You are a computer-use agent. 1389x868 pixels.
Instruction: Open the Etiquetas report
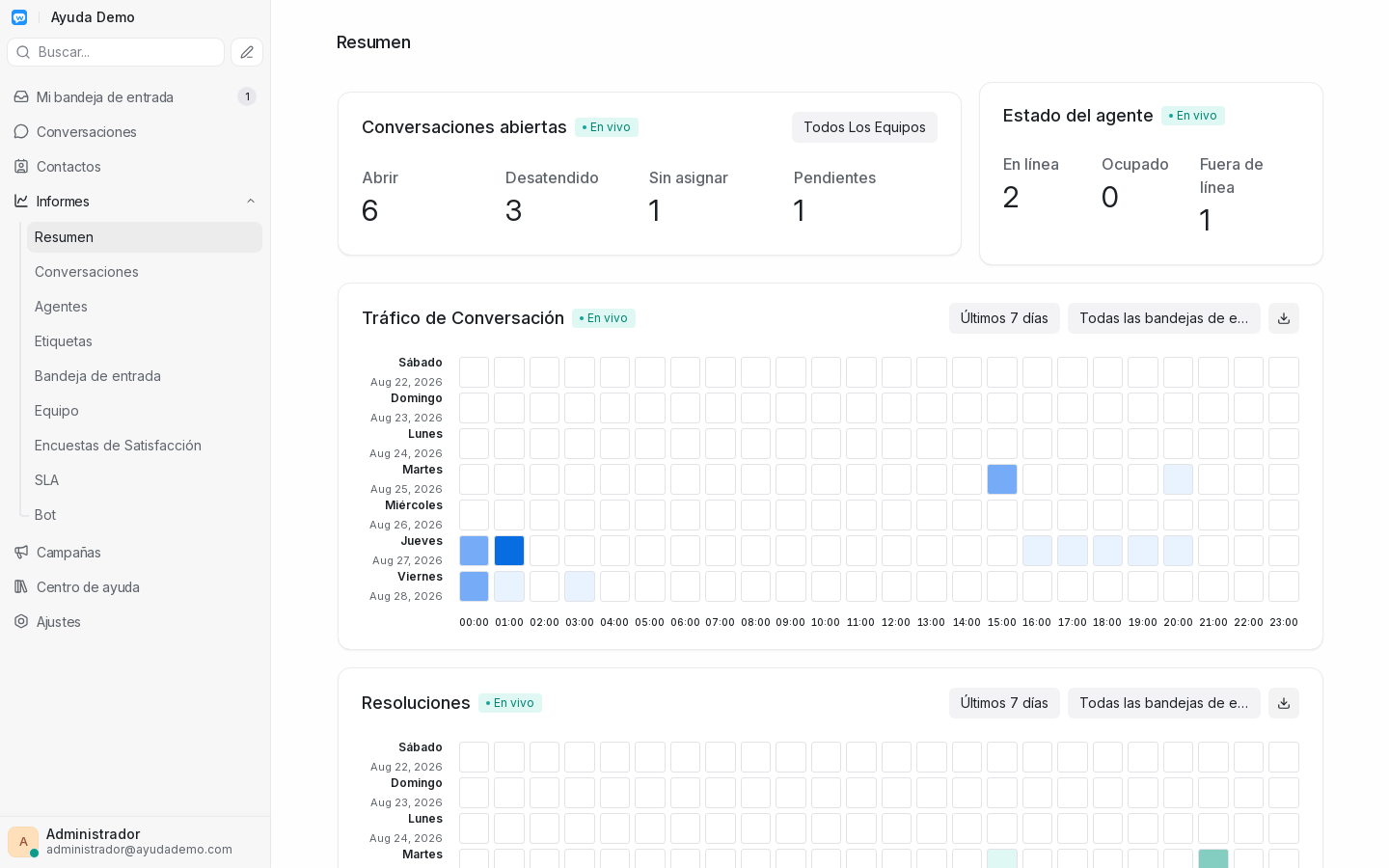point(145,341)
